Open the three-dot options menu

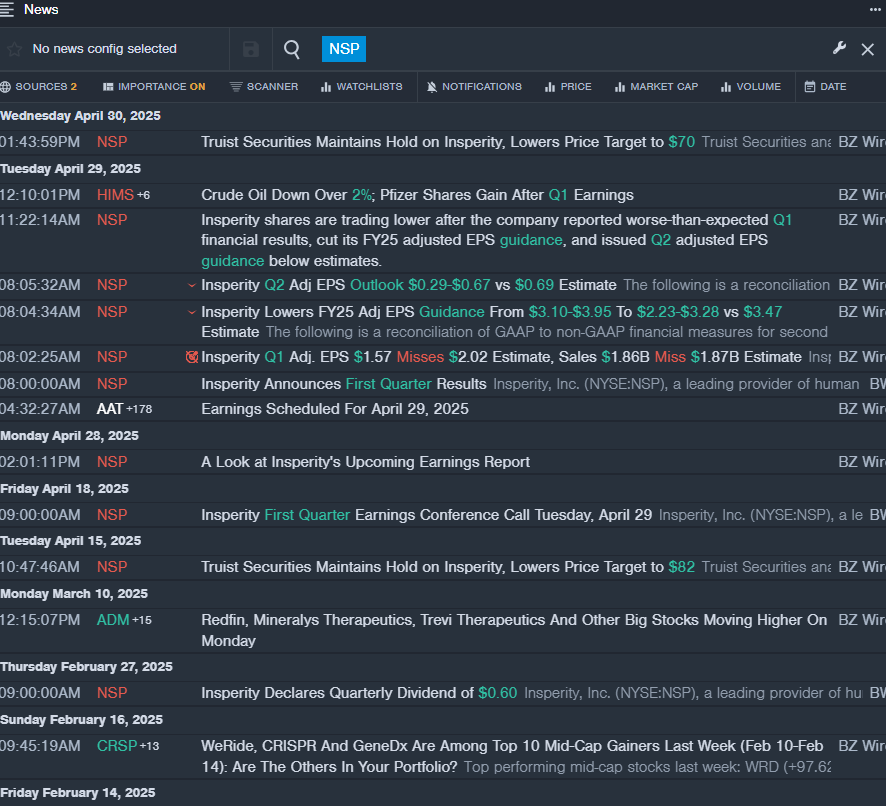pyautogui.click(x=875, y=10)
